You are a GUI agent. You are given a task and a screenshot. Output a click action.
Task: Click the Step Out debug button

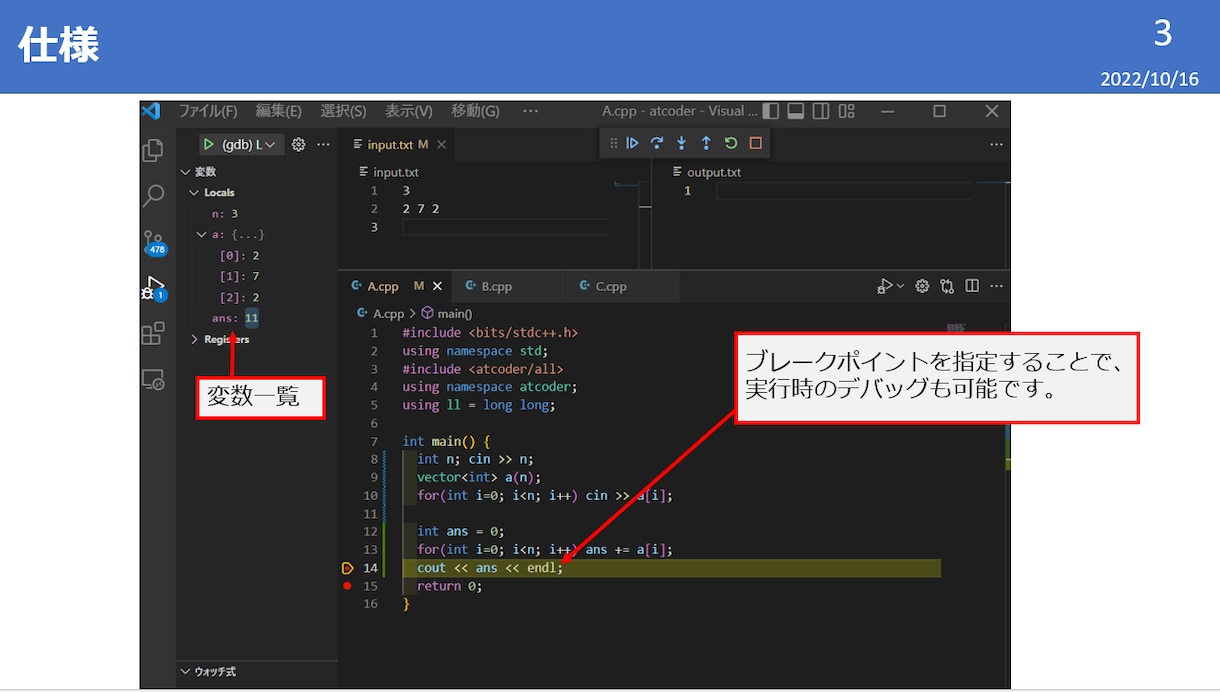(x=706, y=143)
